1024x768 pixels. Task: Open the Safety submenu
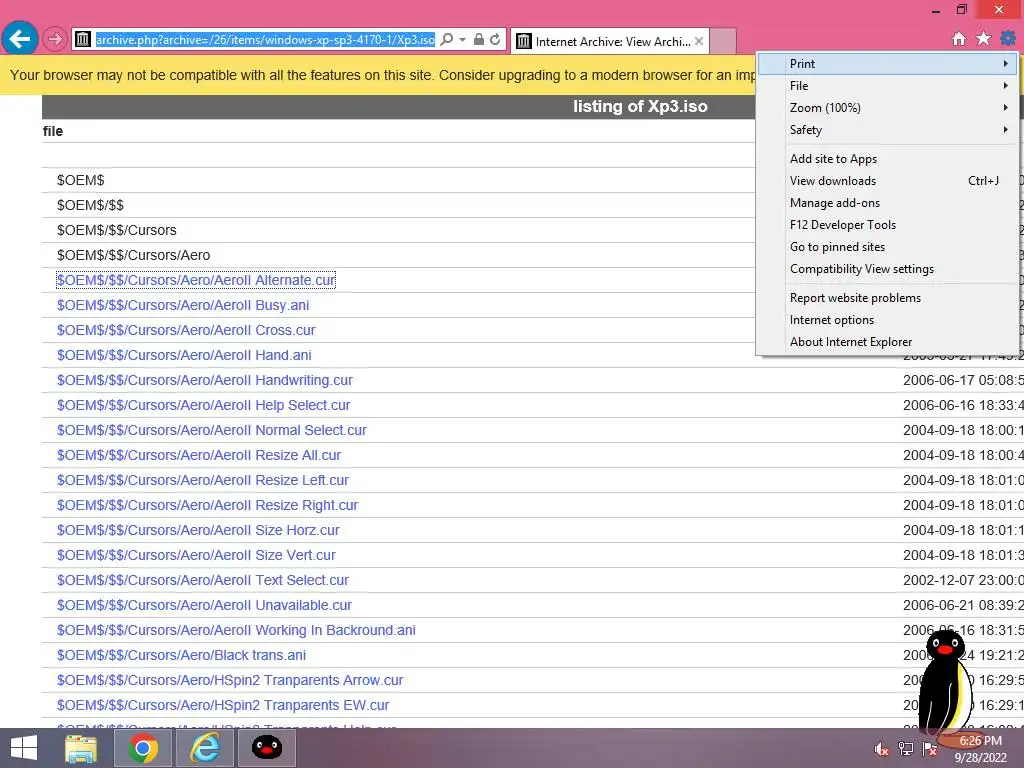[x=888, y=130]
